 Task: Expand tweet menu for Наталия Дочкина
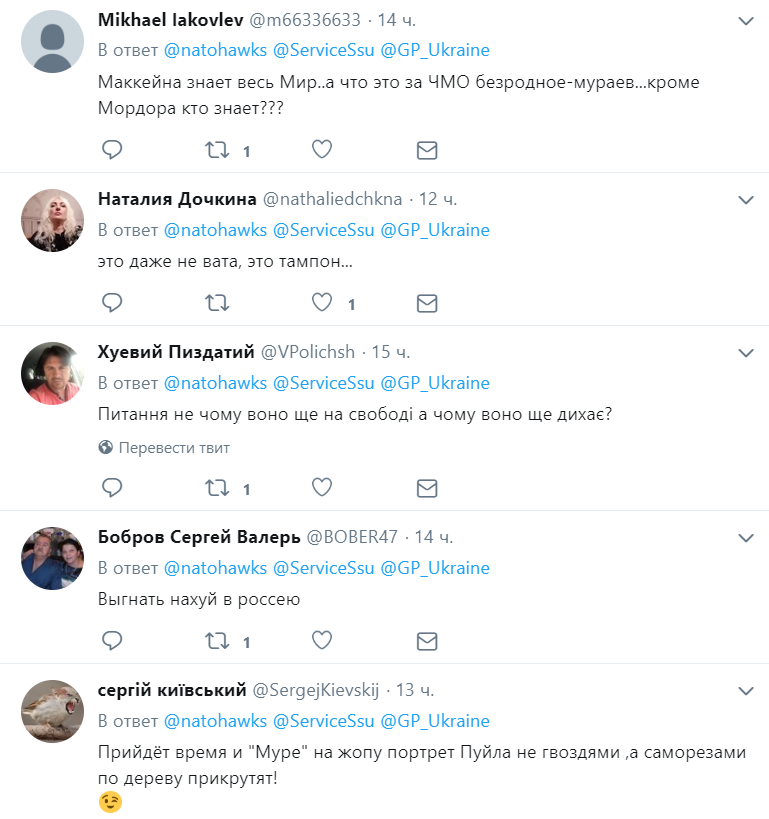point(746,200)
